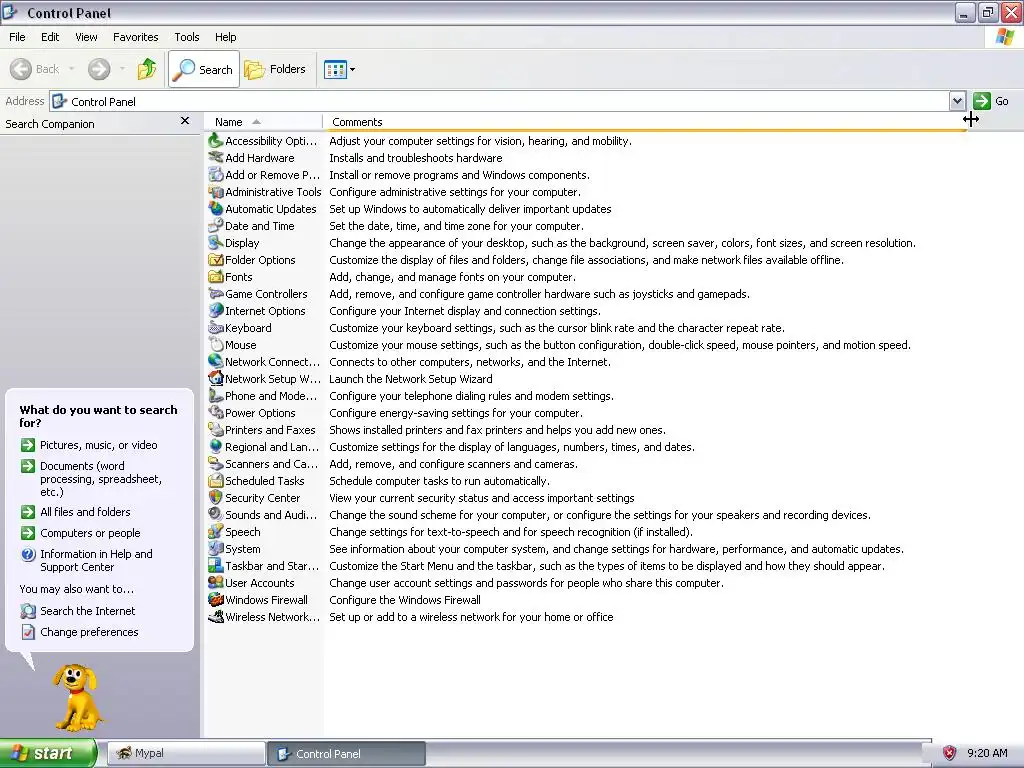Select the Windows Firewall icon
The width and height of the screenshot is (1024, 768).
216,599
